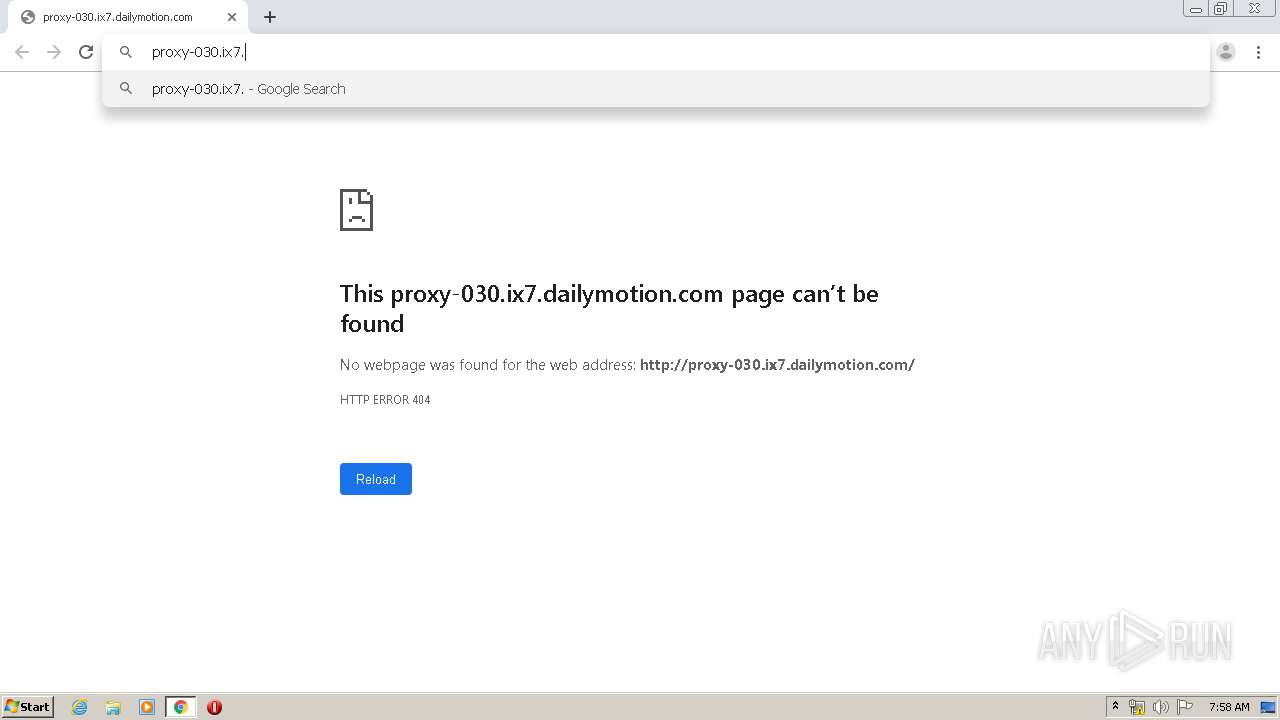Click the network tray icon
Image resolution: width=1280 pixels, height=720 pixels.
[x=1137, y=707]
